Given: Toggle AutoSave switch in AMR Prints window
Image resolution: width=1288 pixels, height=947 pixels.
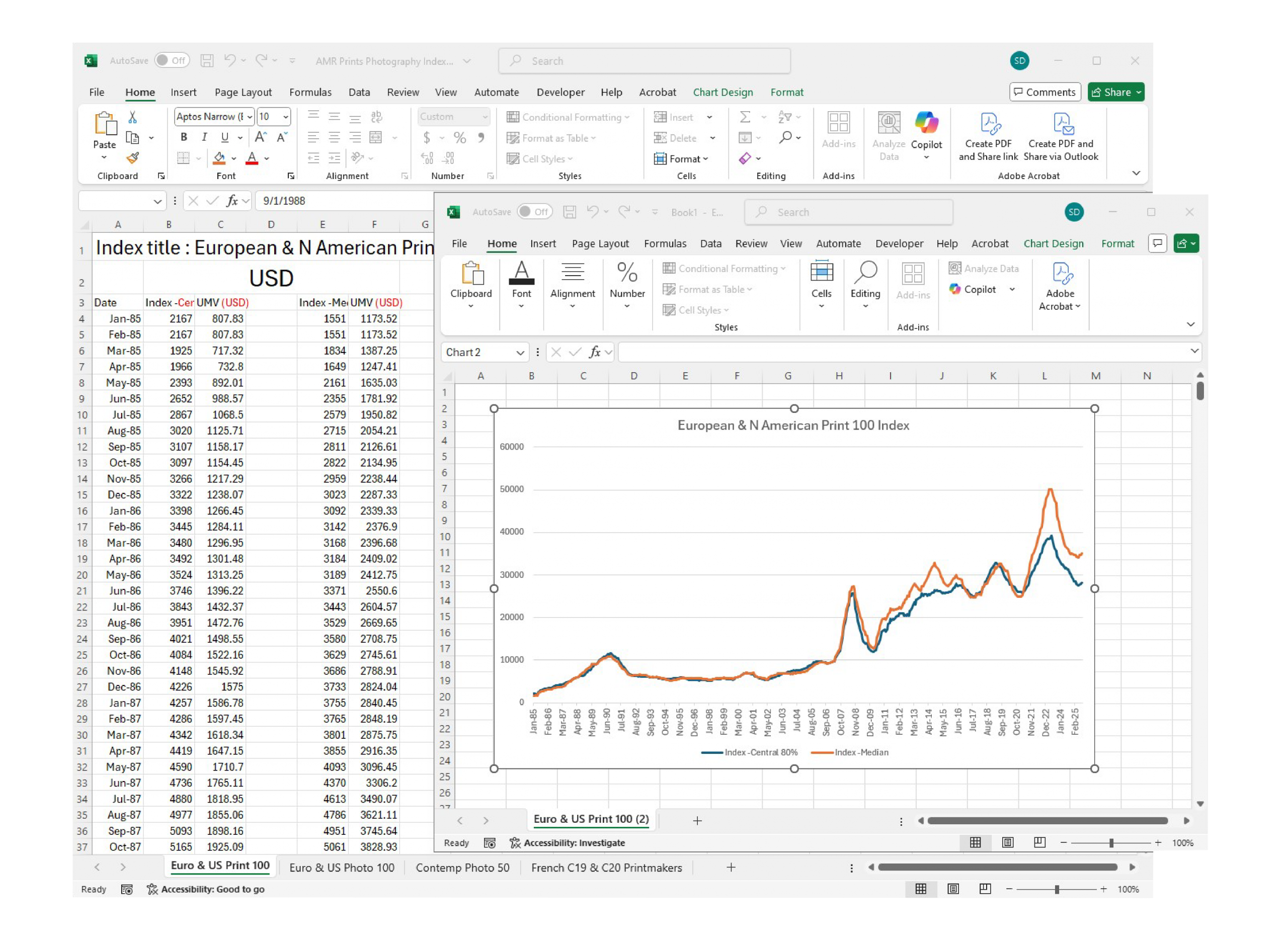Looking at the screenshot, I should [x=172, y=61].
